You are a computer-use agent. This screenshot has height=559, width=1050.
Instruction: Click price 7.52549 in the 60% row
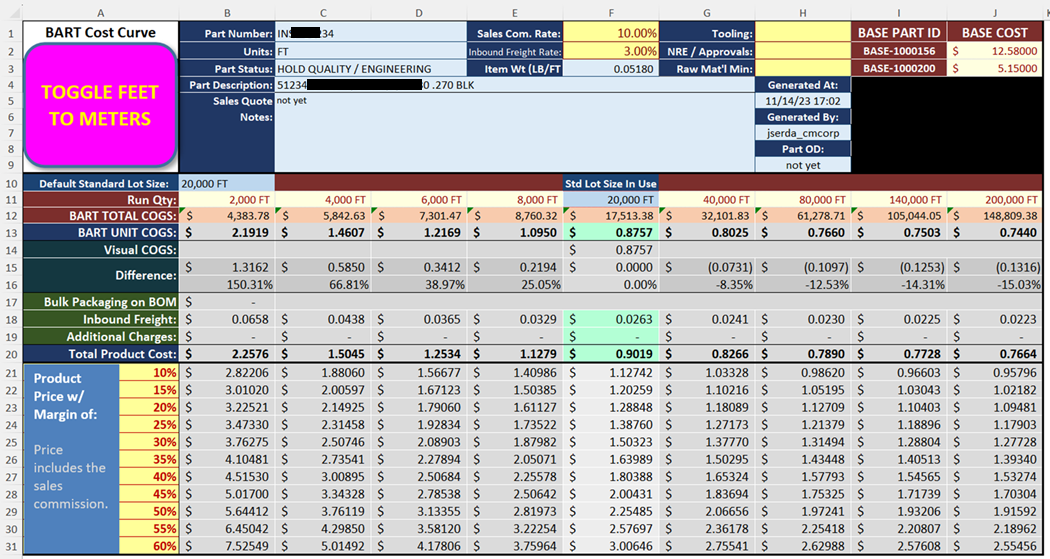pyautogui.click(x=227, y=546)
